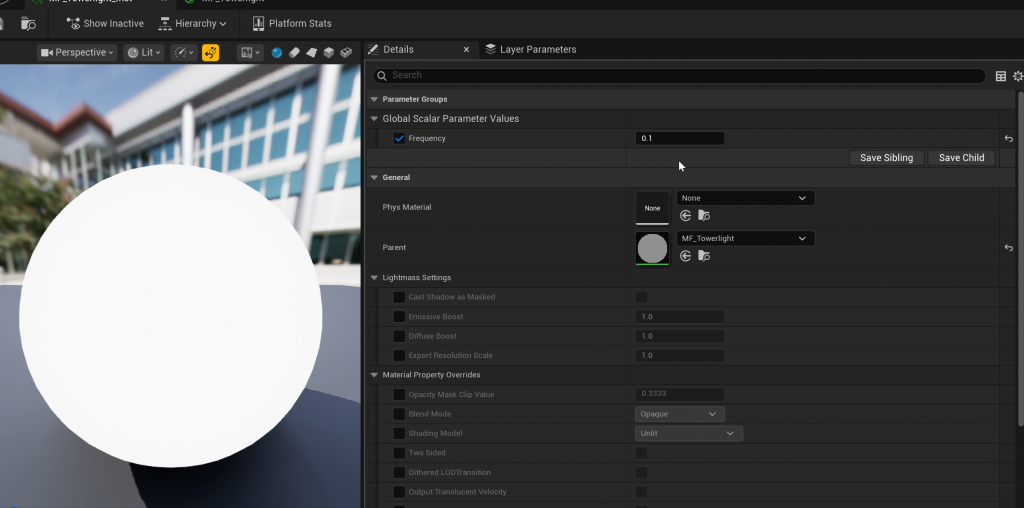The width and height of the screenshot is (1024, 508).
Task: Uncheck the Frequency parameter checkbox
Action: pos(400,139)
